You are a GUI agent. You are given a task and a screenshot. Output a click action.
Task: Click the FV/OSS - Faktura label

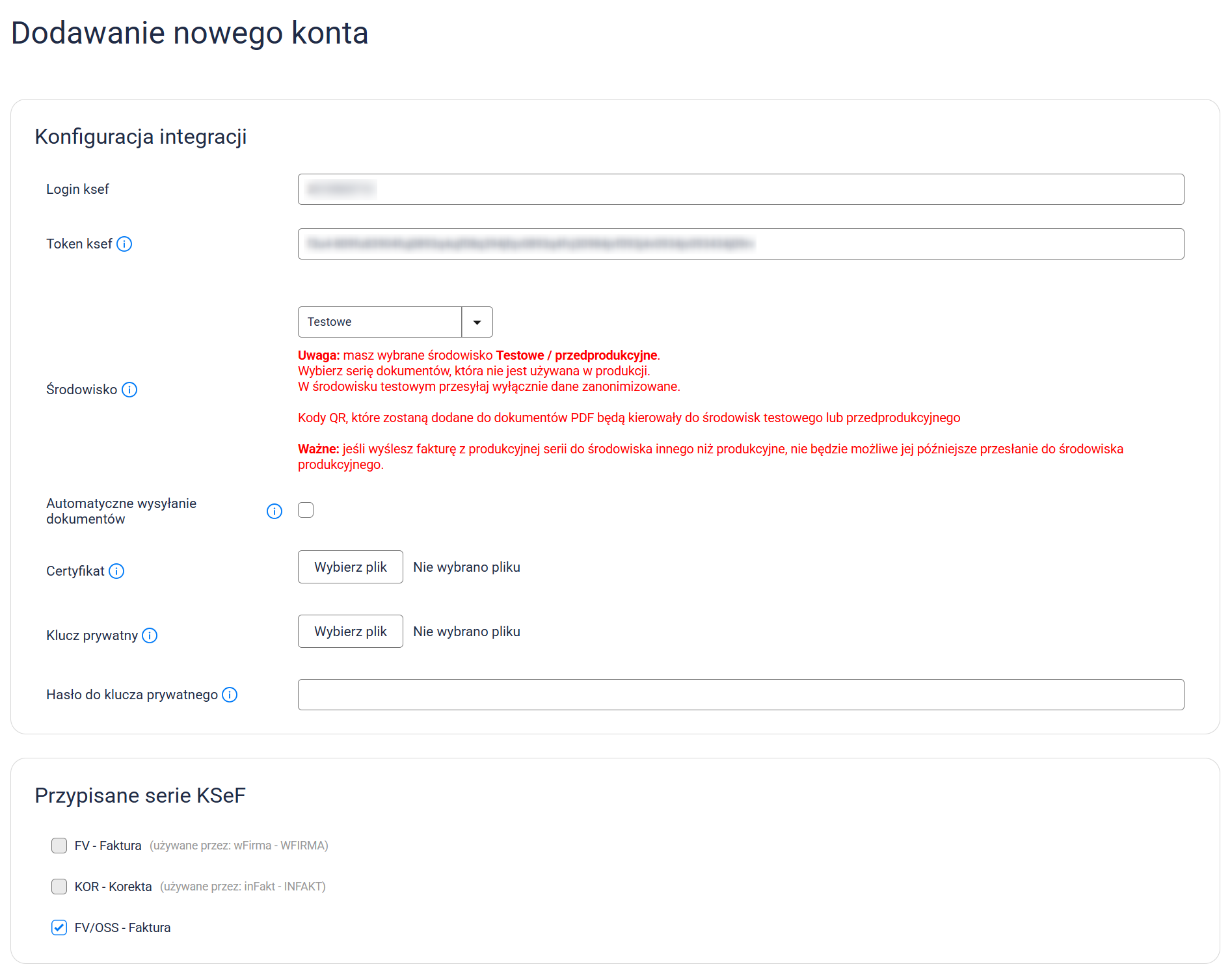(122, 928)
